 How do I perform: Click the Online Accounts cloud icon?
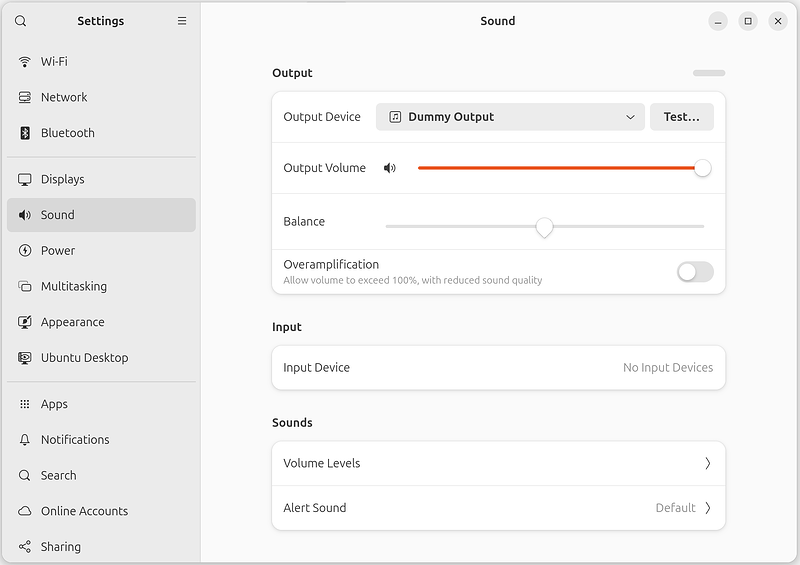coord(25,511)
